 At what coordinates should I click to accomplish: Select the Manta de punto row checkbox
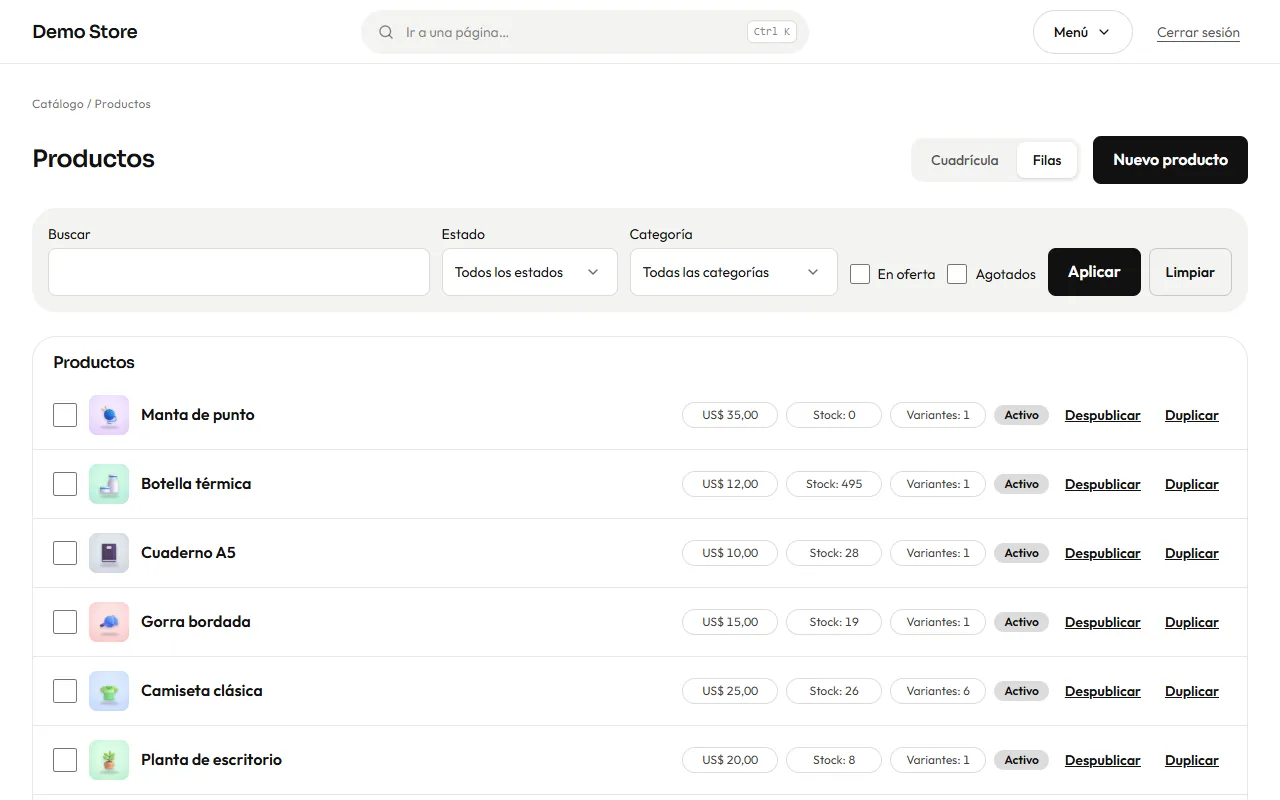click(x=65, y=415)
